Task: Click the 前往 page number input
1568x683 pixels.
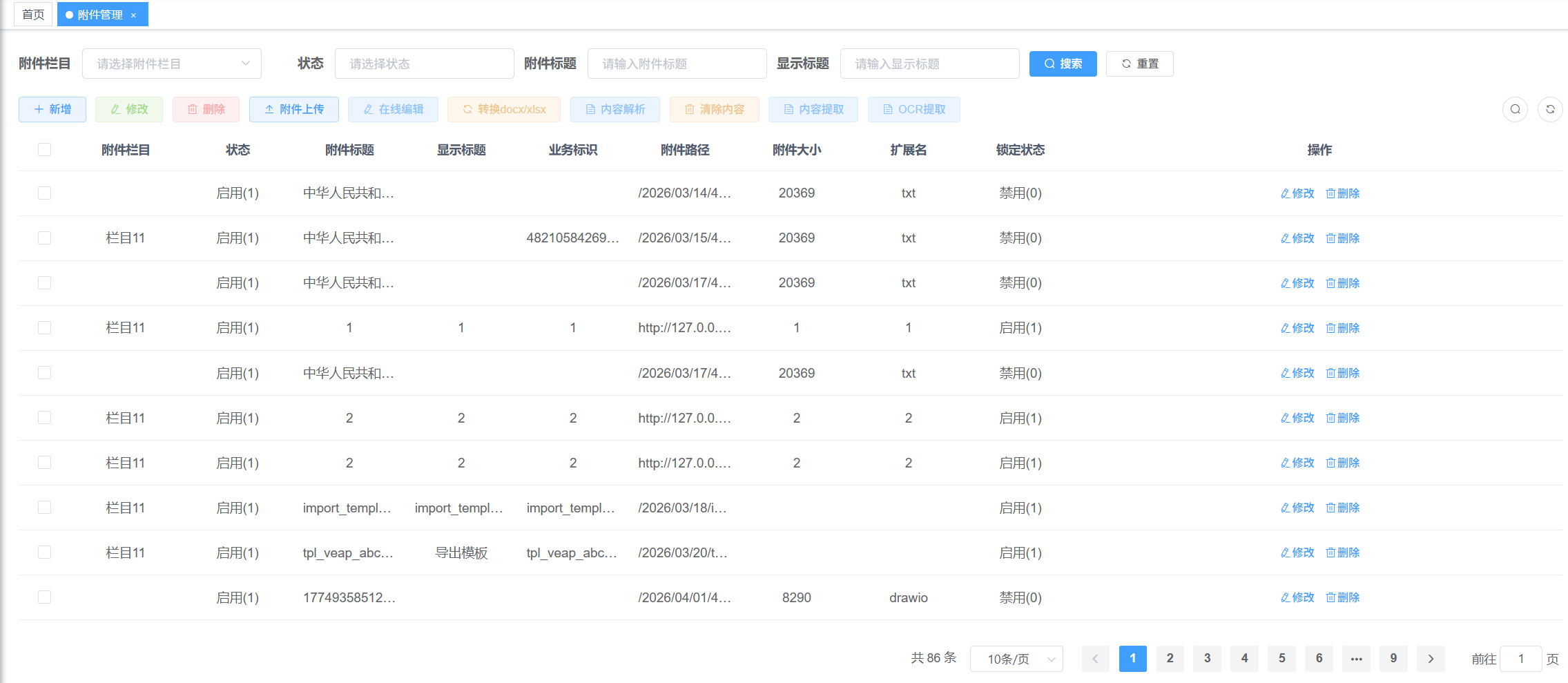Action: point(1521,659)
